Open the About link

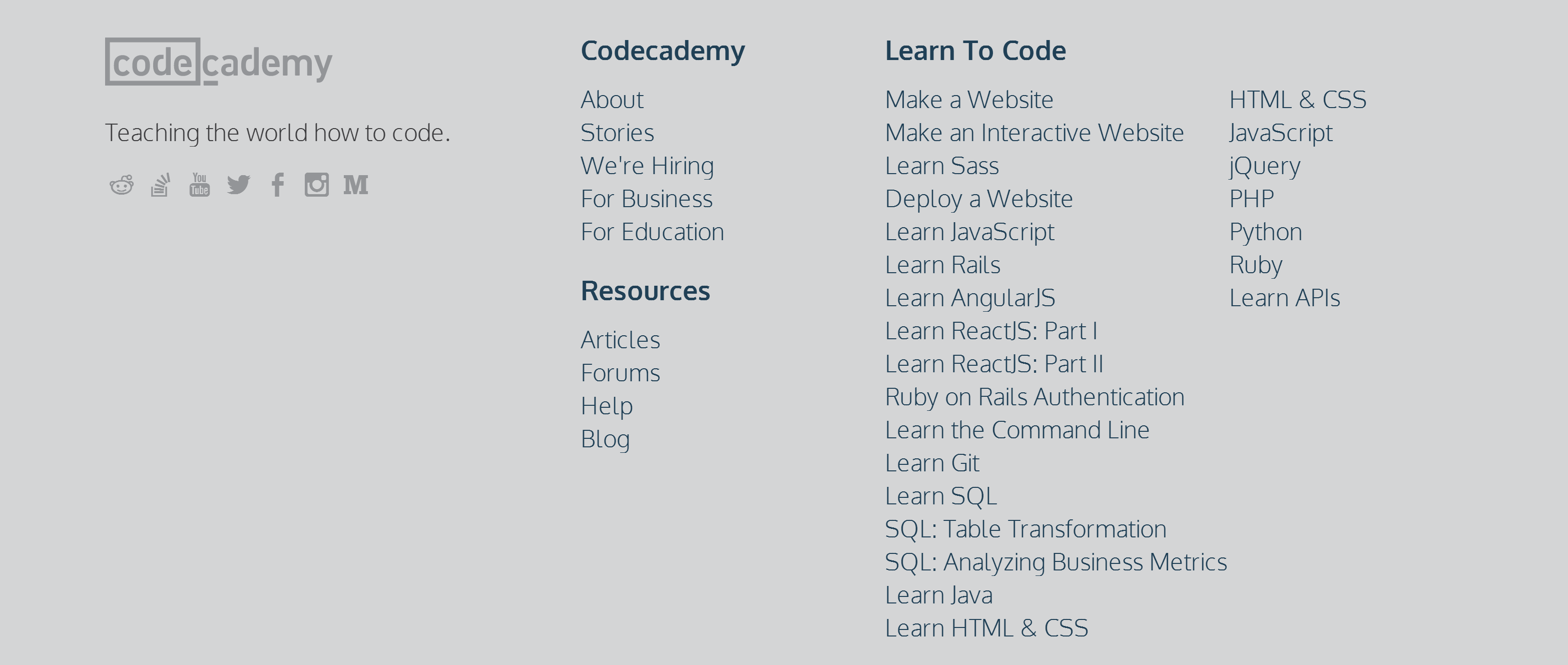coord(612,100)
